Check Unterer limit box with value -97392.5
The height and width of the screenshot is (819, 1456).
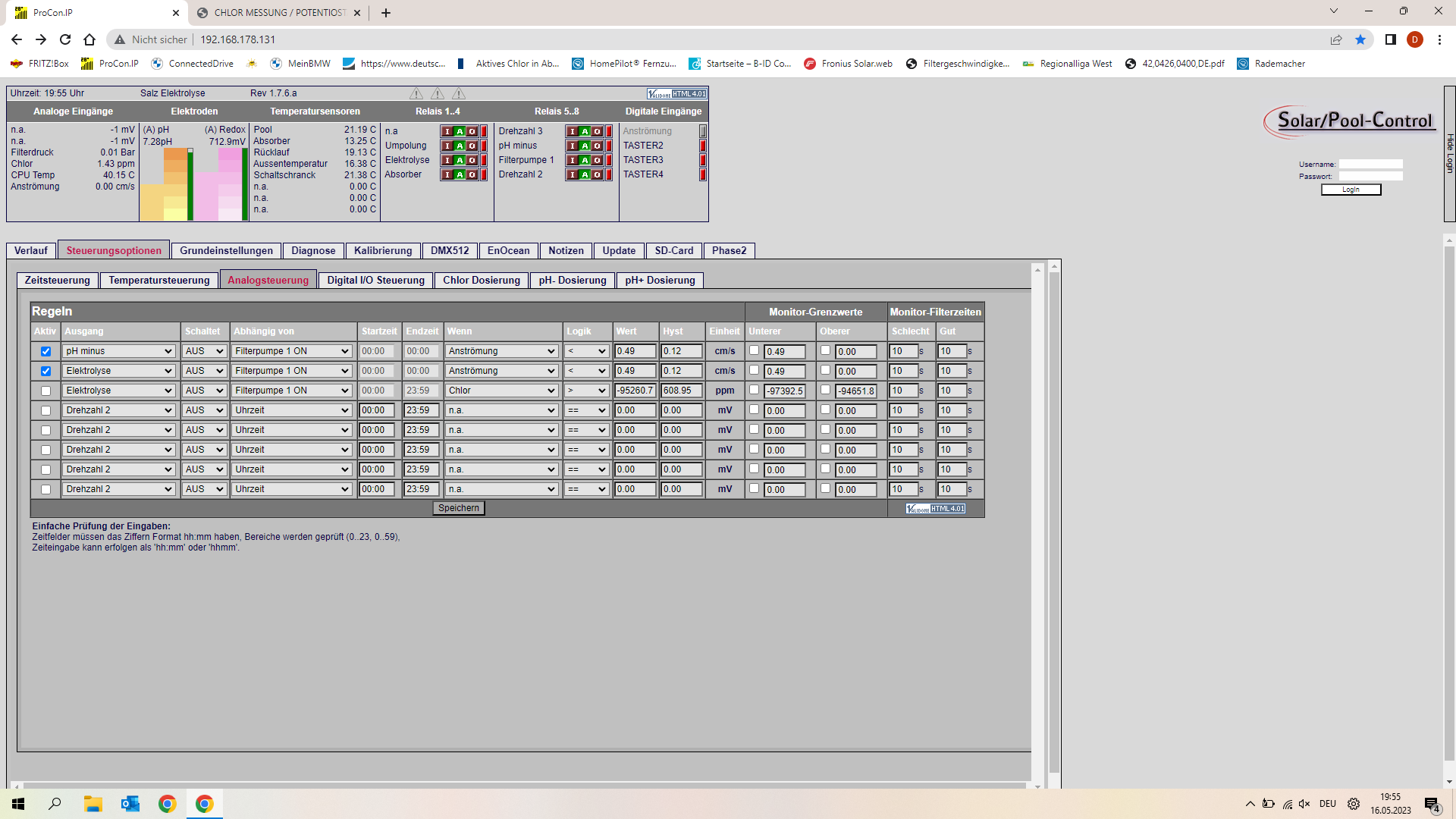754,390
